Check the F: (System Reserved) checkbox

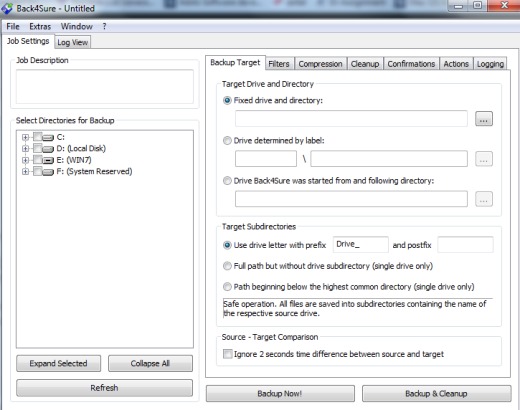point(38,171)
